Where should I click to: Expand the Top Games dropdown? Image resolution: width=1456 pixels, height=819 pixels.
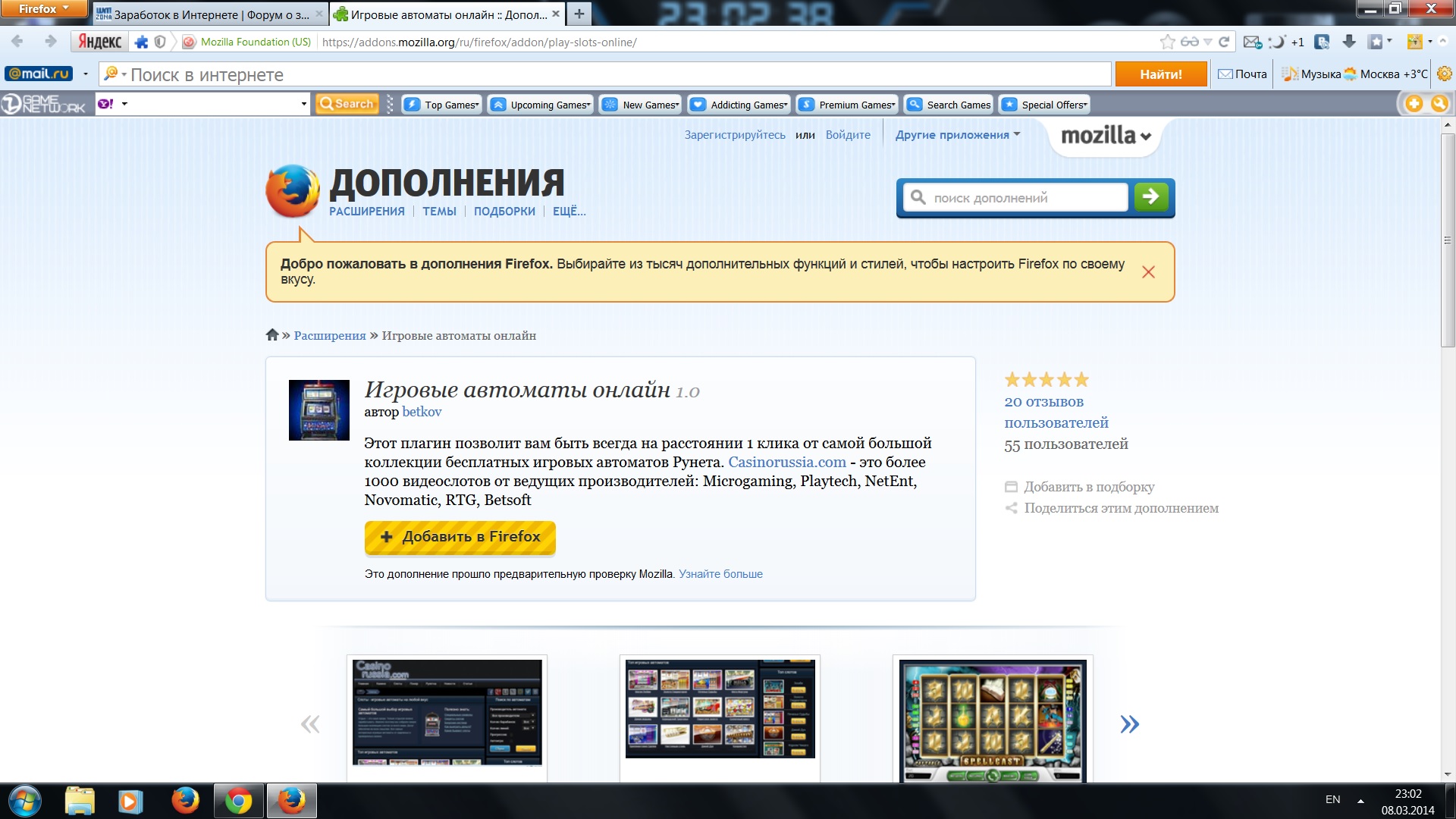click(x=442, y=105)
